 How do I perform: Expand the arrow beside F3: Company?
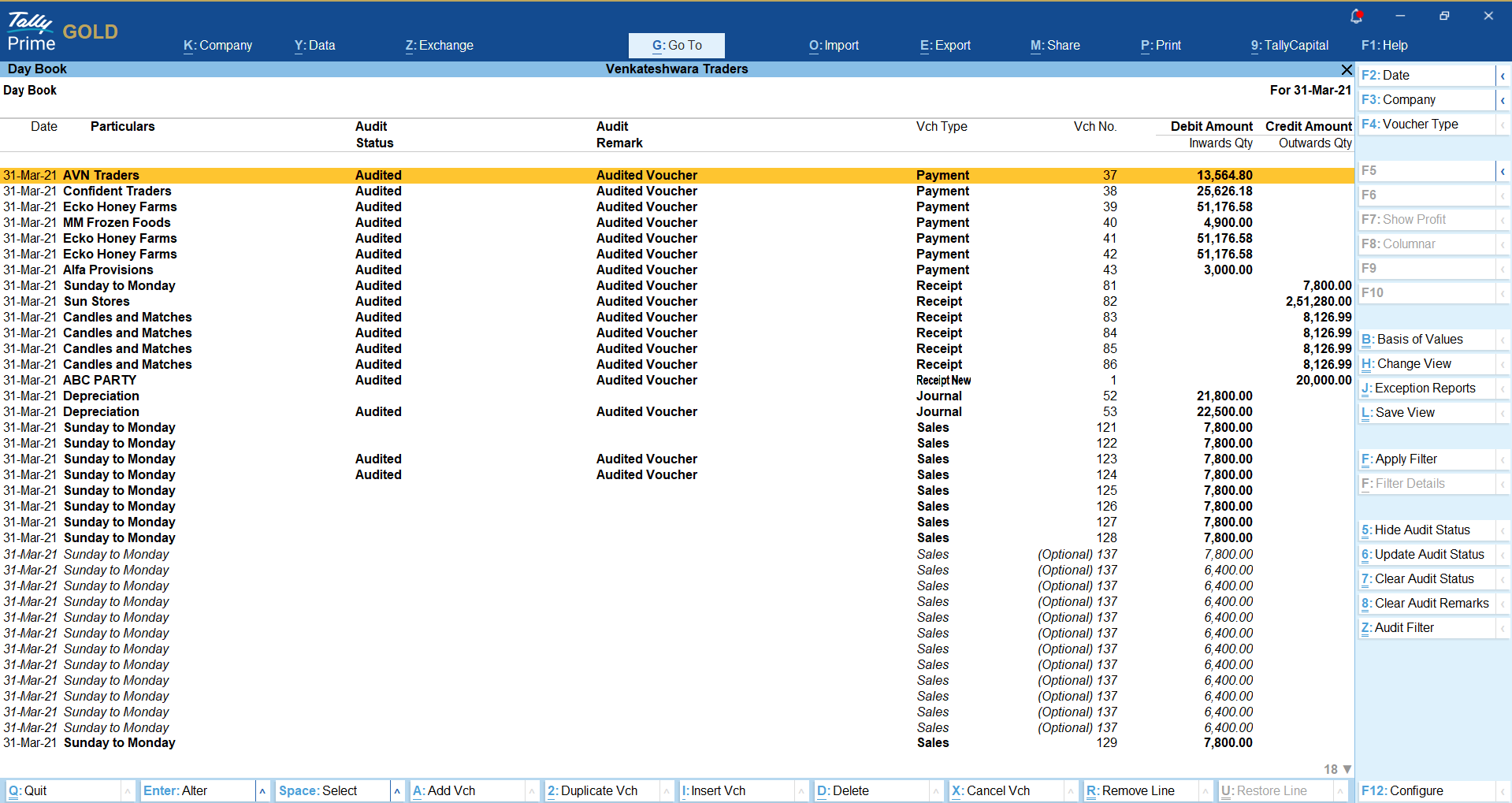click(1503, 100)
